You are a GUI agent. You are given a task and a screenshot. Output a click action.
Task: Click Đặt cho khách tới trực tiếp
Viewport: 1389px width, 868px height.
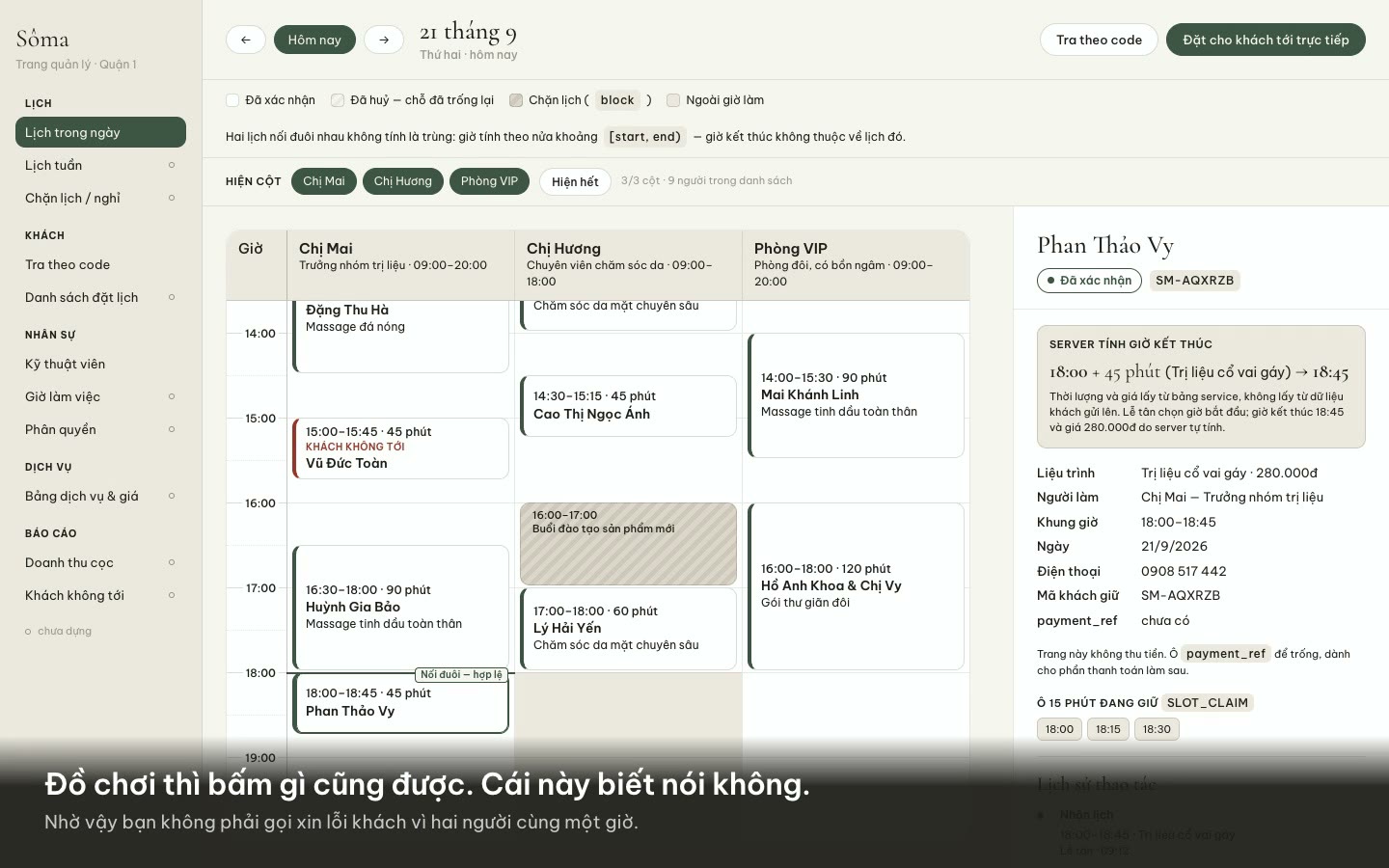[x=1266, y=40]
